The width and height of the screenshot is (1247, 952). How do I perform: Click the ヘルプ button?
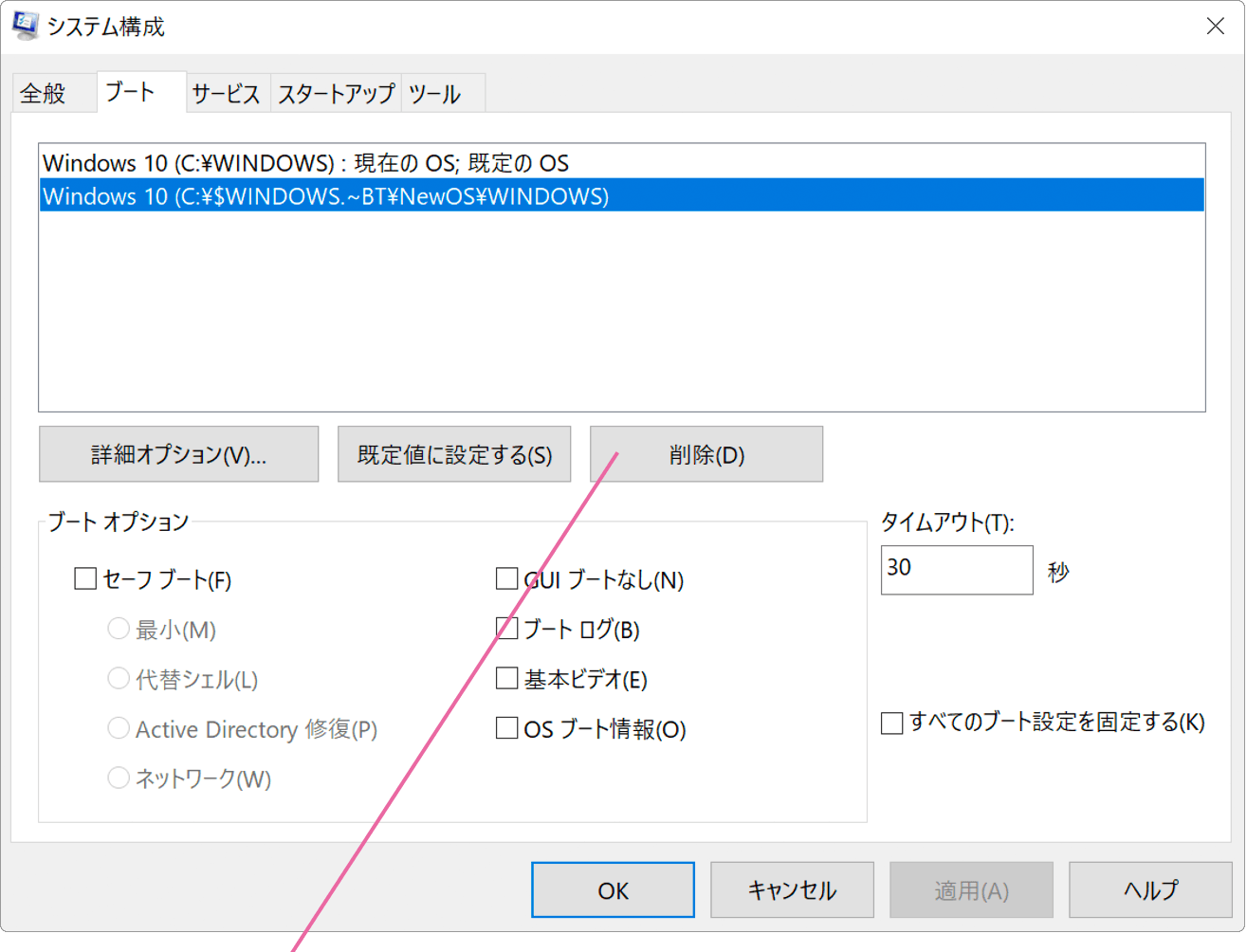1150,889
